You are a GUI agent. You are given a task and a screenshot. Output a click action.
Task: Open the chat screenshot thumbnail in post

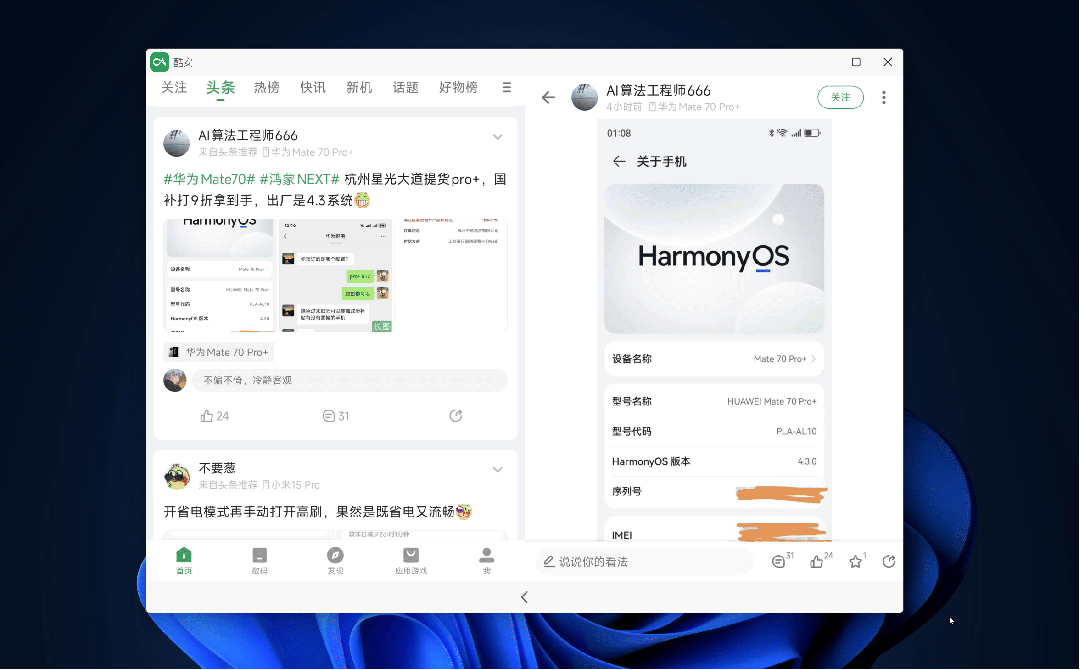pyautogui.click(x=335, y=275)
